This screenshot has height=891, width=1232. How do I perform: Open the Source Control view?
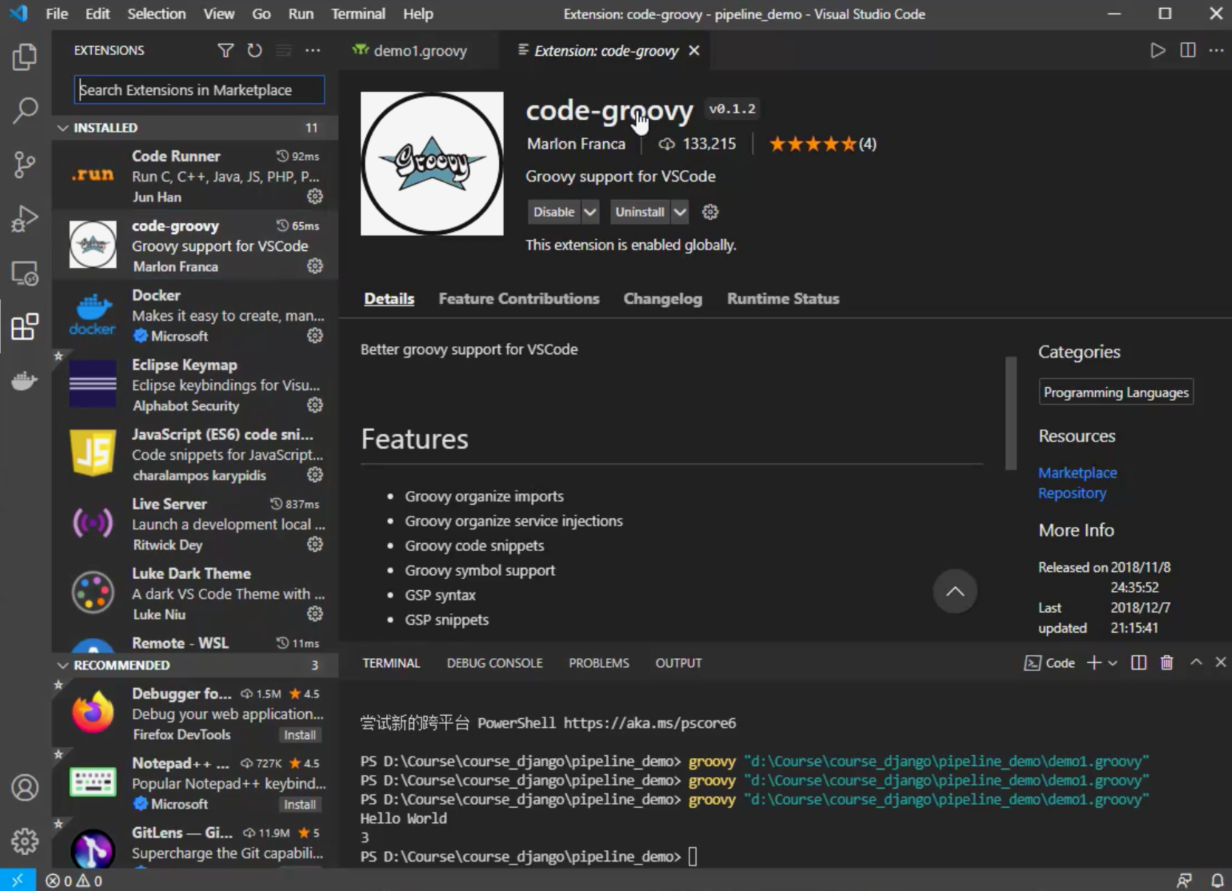pyautogui.click(x=25, y=164)
